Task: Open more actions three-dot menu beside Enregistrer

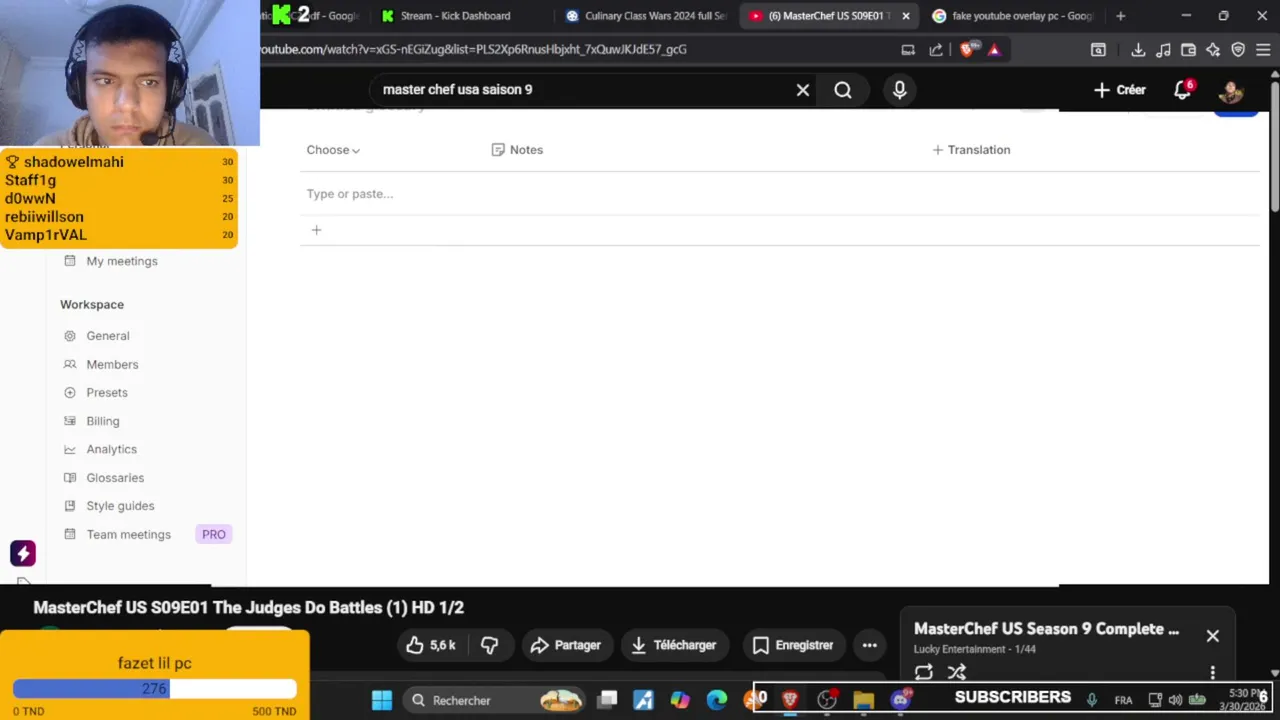Action: (x=870, y=645)
